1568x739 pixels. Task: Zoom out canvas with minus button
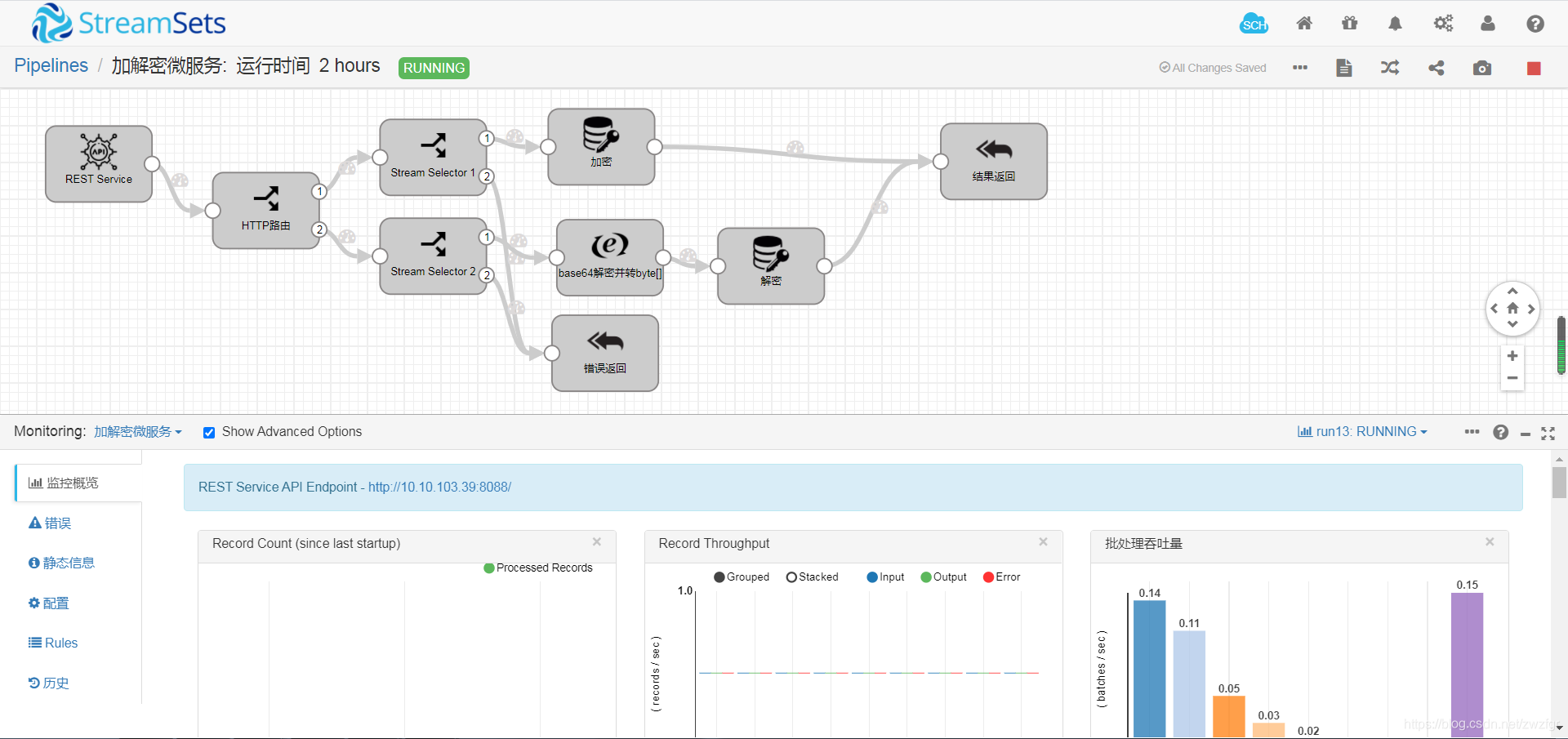(1512, 378)
